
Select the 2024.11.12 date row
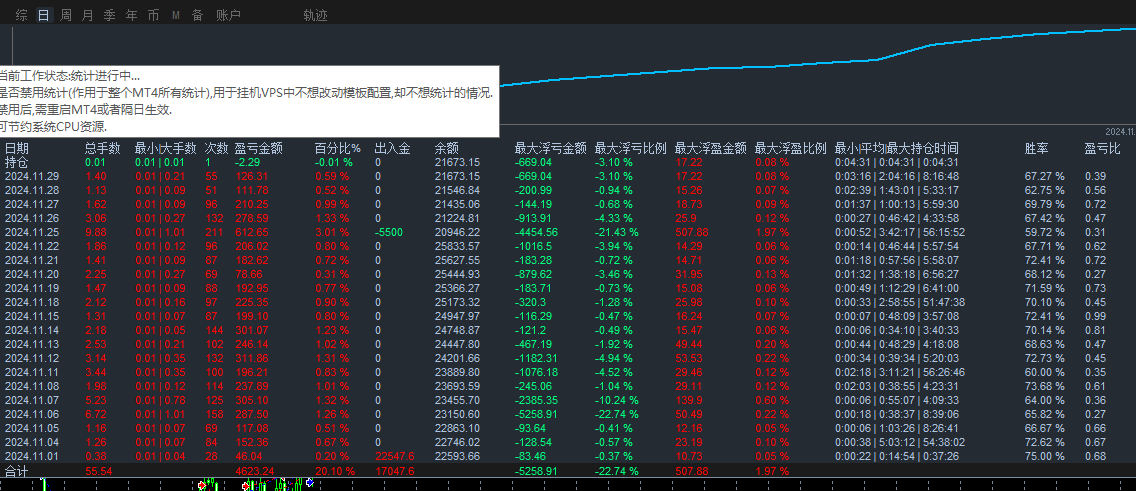coord(33,358)
